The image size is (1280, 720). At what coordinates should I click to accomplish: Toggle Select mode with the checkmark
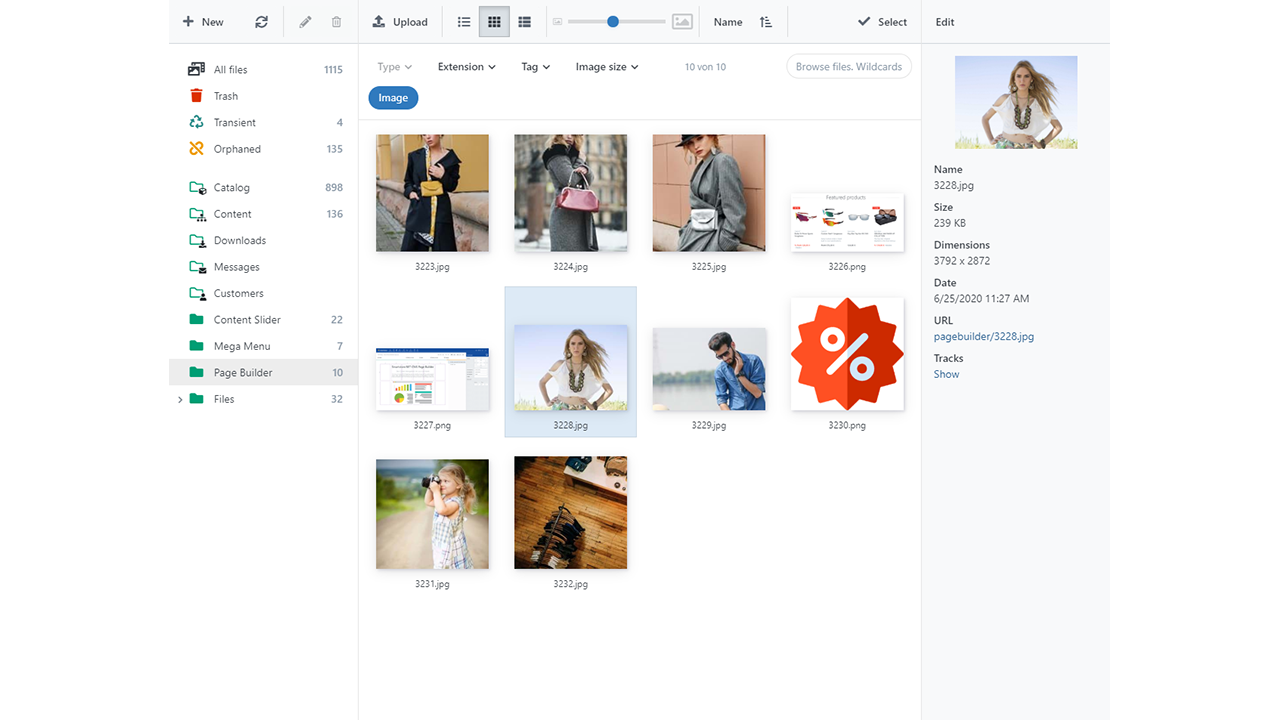point(882,22)
